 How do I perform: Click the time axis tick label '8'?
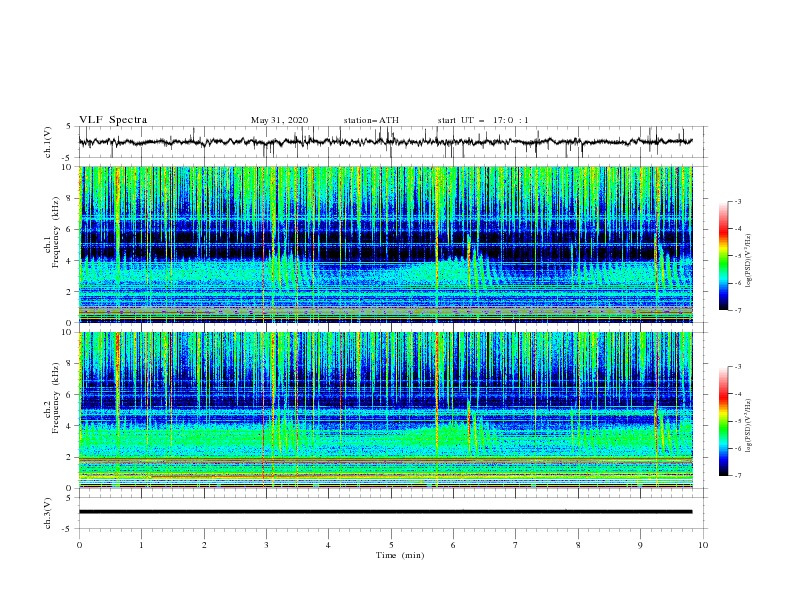pyautogui.click(x=578, y=545)
